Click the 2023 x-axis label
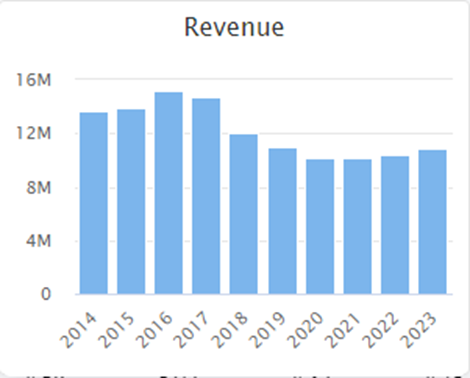The image size is (470, 378). pos(418,330)
